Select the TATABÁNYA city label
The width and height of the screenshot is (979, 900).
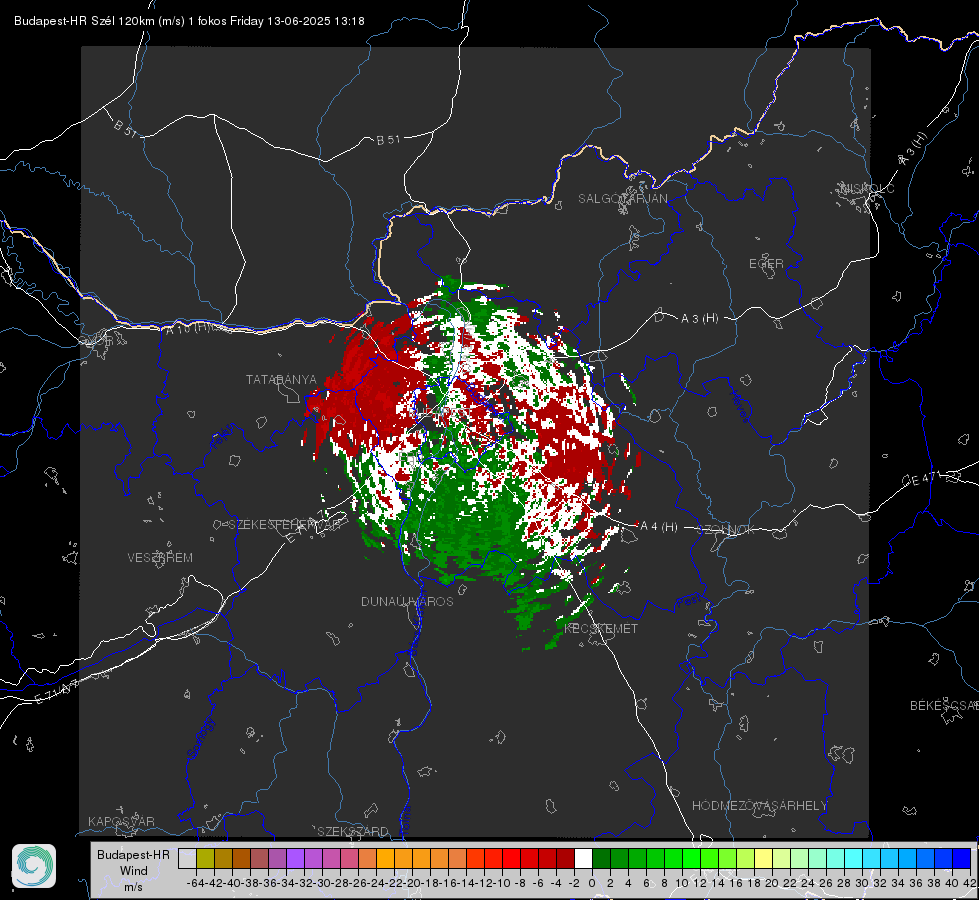(281, 380)
